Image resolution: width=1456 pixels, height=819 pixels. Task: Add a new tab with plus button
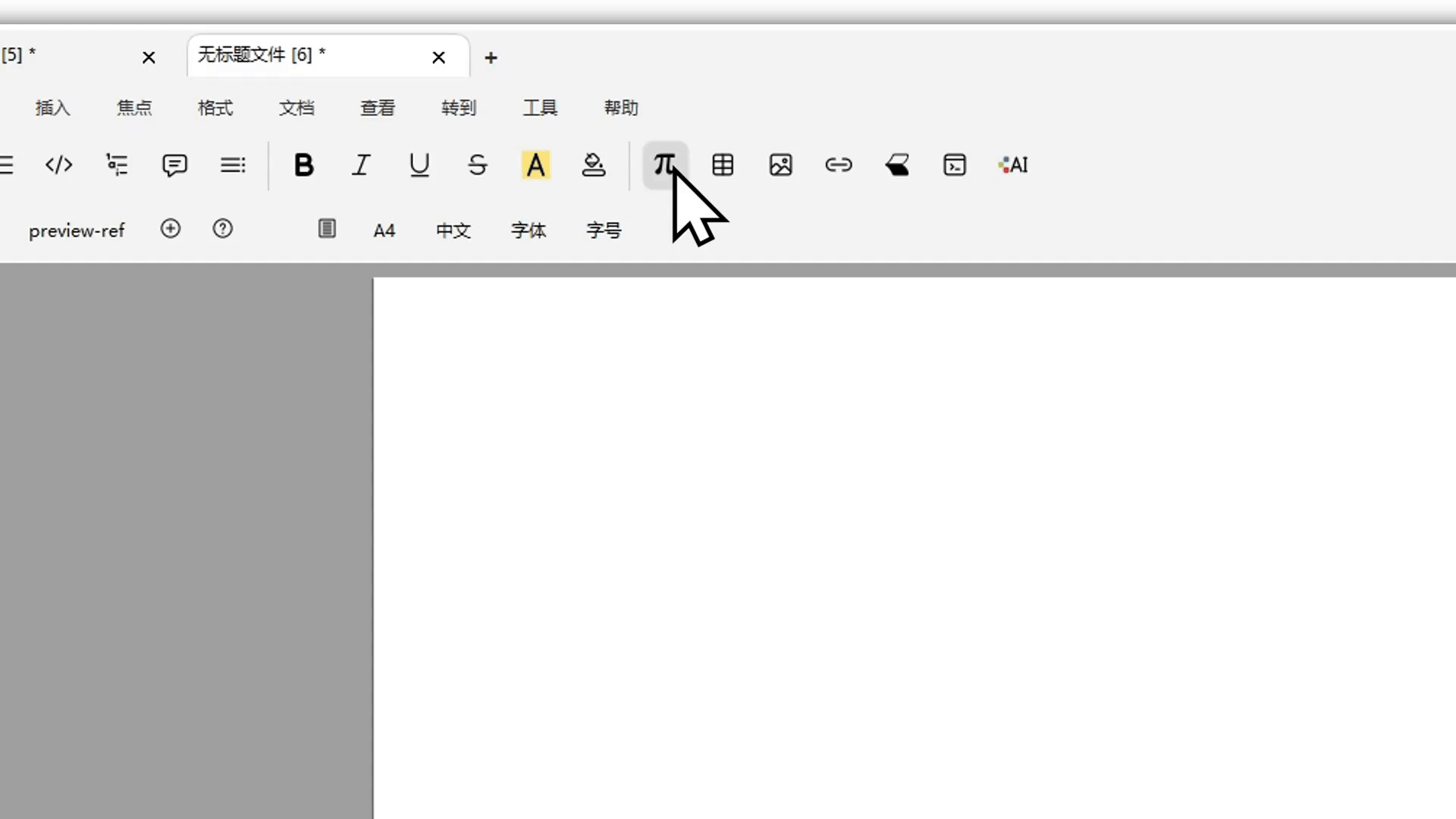(x=491, y=58)
